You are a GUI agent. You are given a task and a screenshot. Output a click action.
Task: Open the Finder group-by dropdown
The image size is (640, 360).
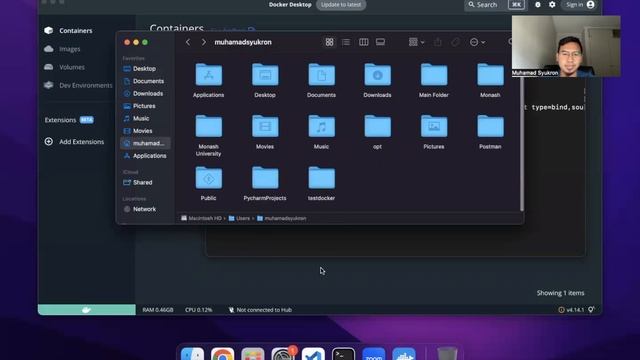[416, 42]
